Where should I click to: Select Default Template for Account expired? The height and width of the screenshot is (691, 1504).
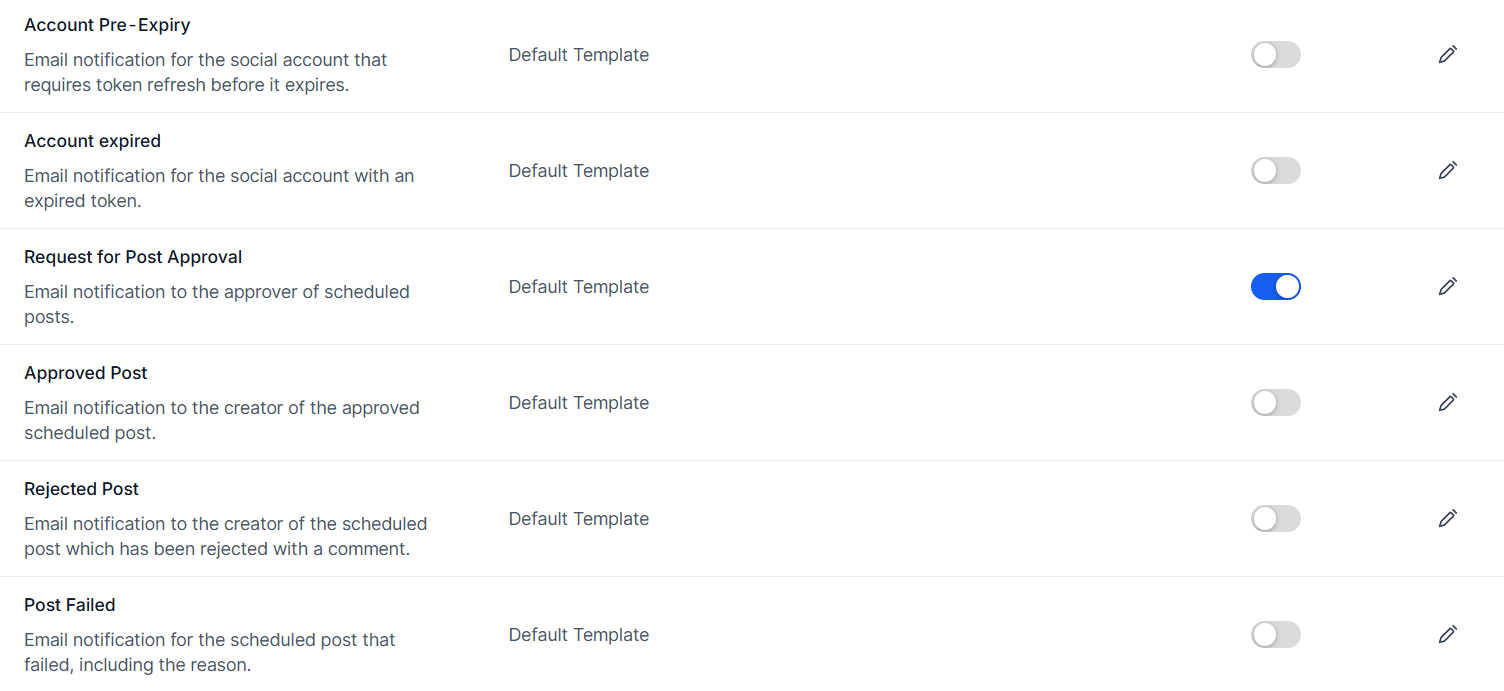(x=578, y=171)
